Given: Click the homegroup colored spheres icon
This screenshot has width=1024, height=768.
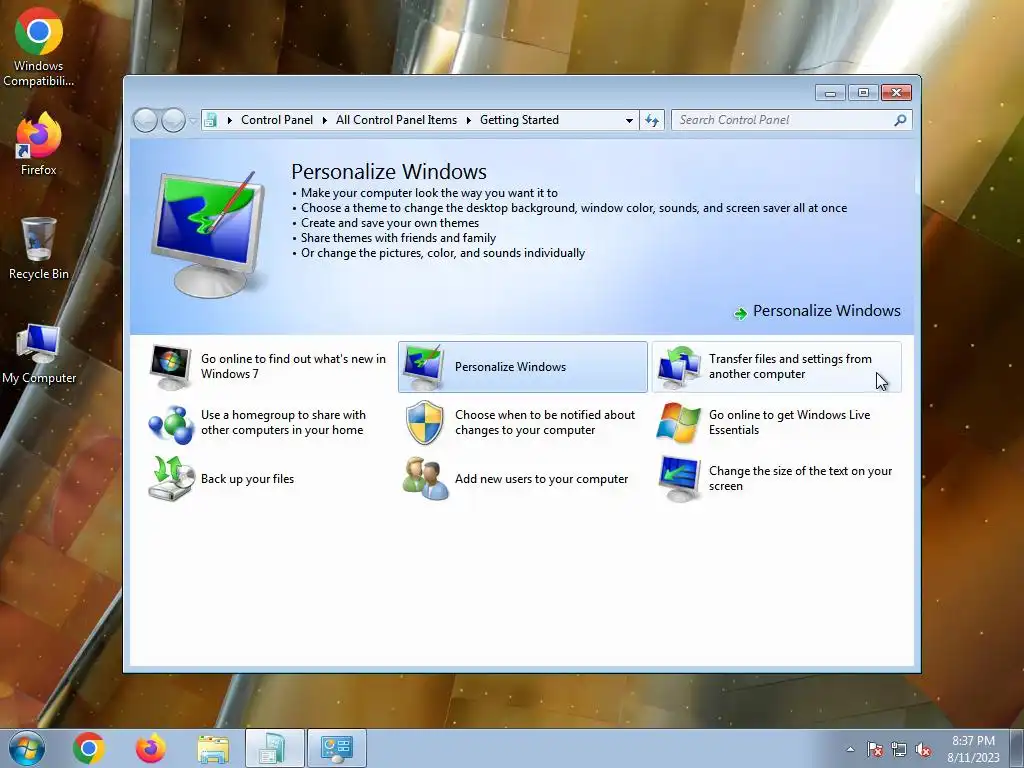Looking at the screenshot, I should click(170, 423).
